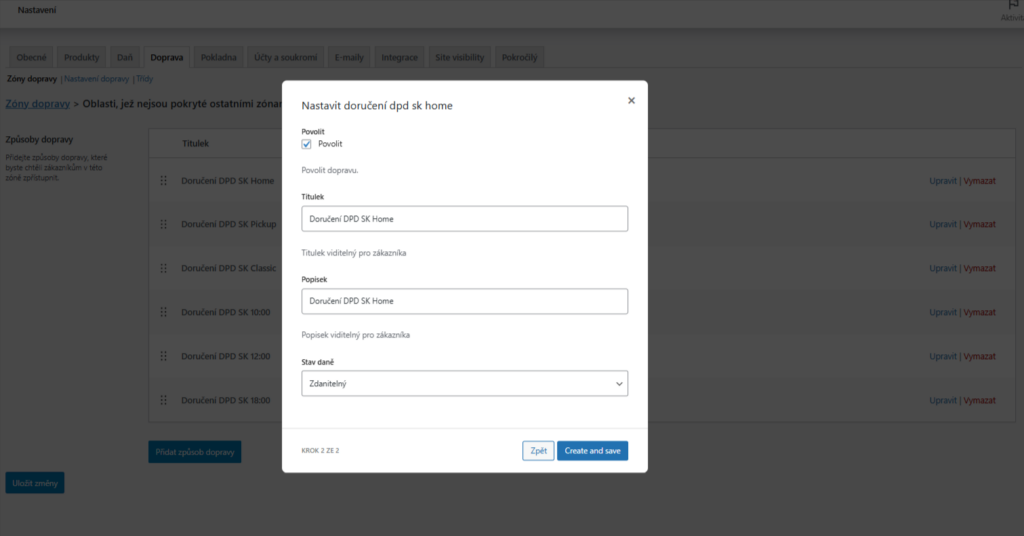
Task: Open the Produkty tab
Action: (x=82, y=57)
